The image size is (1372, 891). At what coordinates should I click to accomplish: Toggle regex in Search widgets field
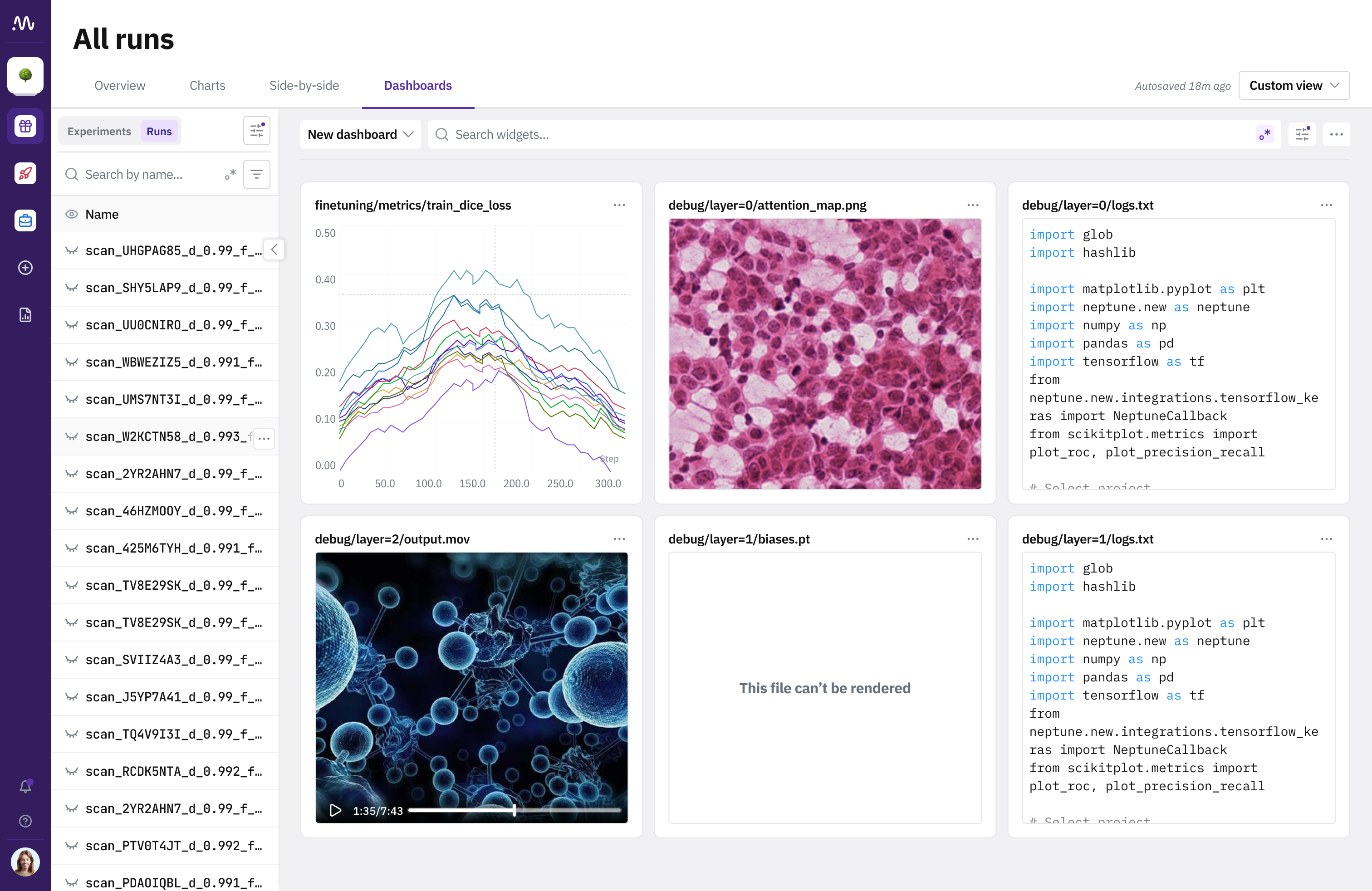point(1265,134)
